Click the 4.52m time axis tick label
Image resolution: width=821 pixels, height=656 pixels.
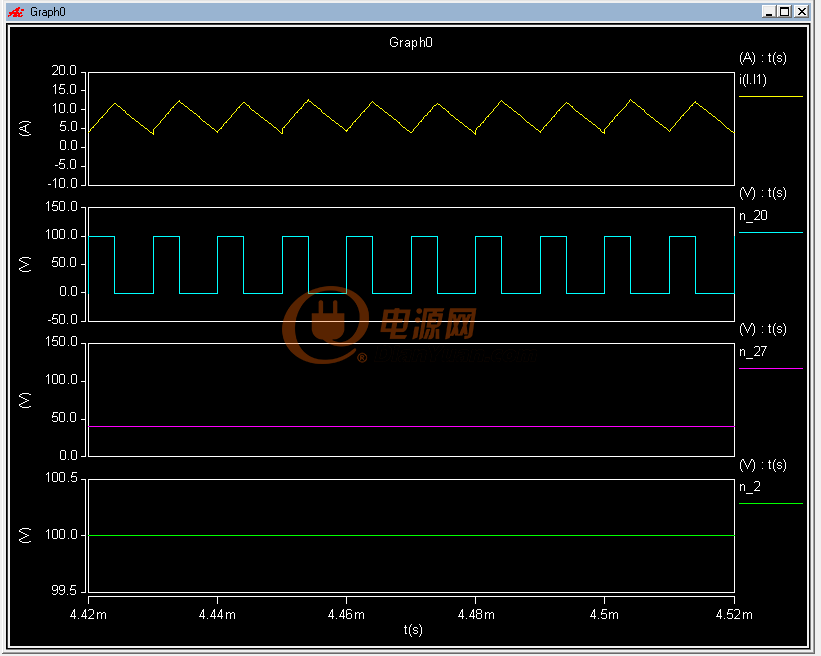734,614
